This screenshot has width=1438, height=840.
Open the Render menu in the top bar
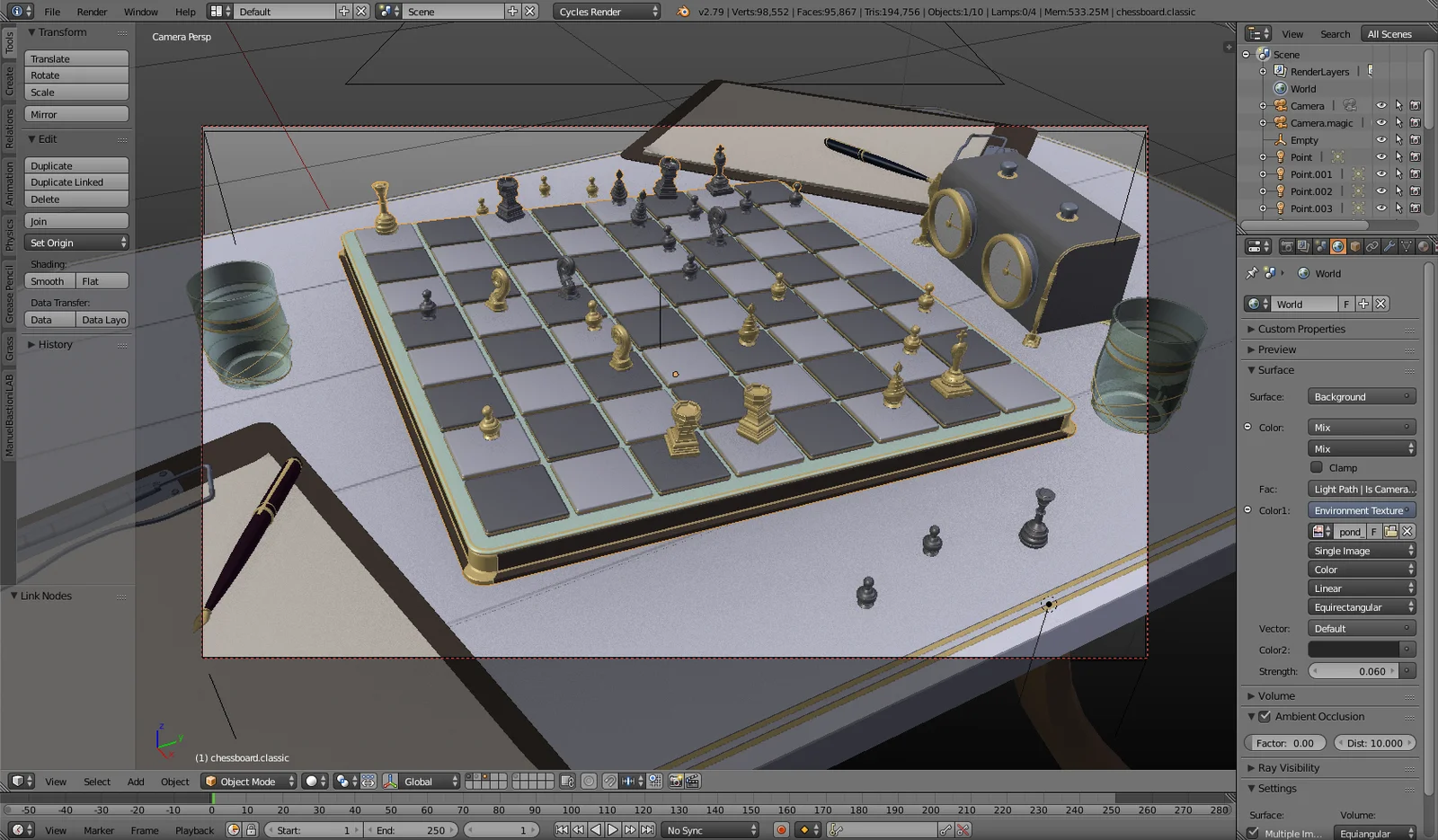point(91,12)
